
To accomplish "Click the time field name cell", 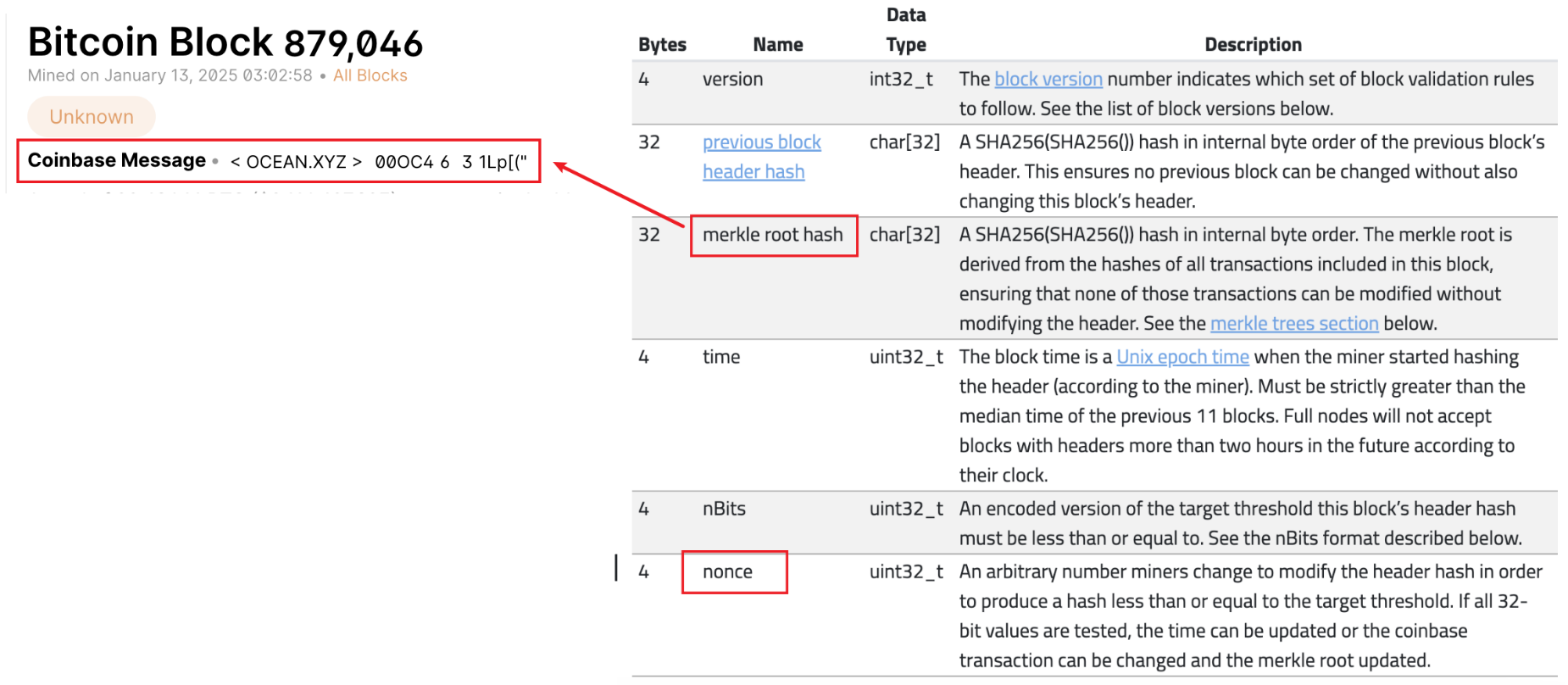I will (721, 357).
